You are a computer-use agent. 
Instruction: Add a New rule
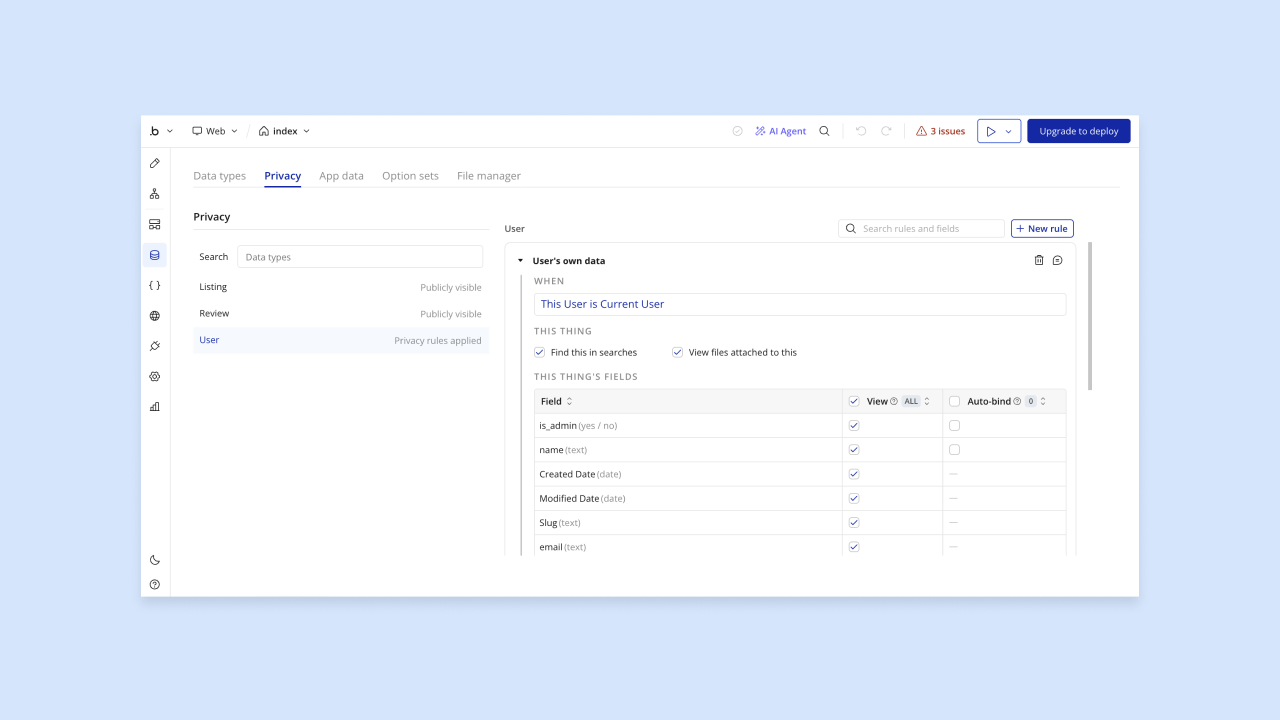[1042, 228]
